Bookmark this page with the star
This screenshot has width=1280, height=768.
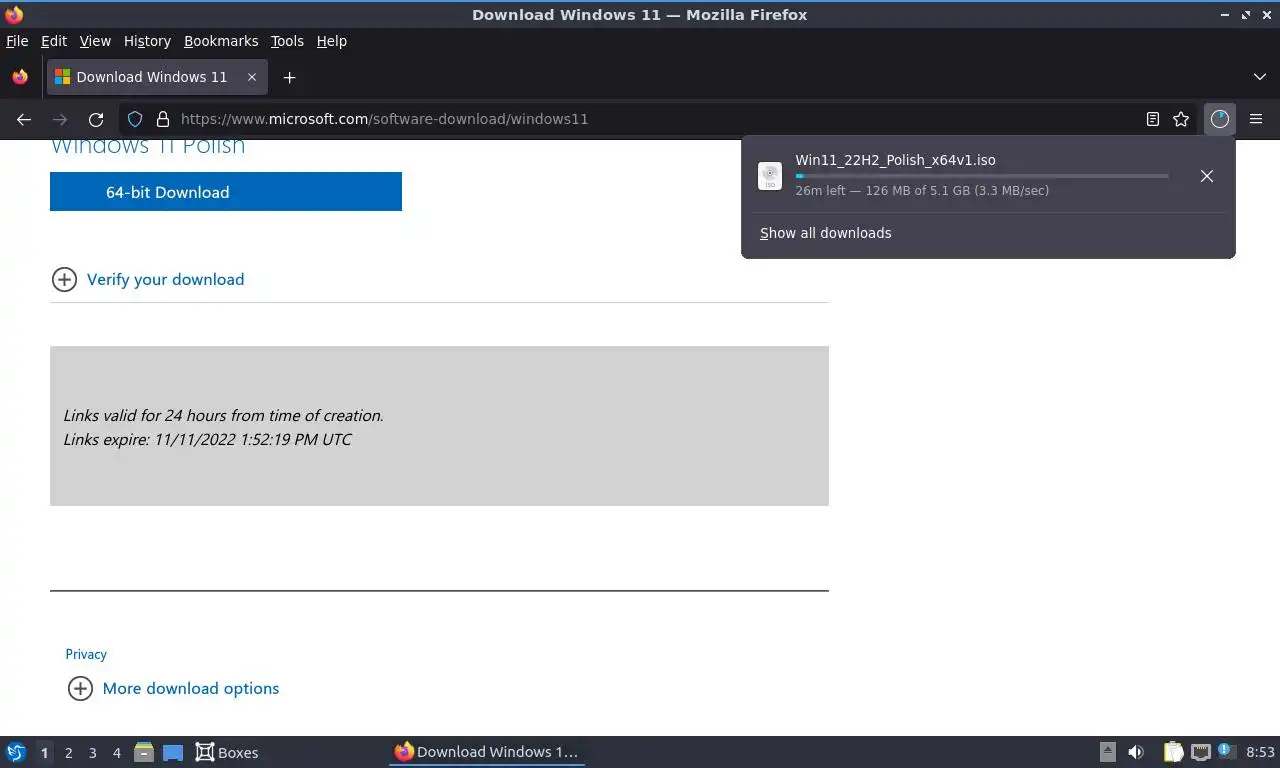[1181, 119]
